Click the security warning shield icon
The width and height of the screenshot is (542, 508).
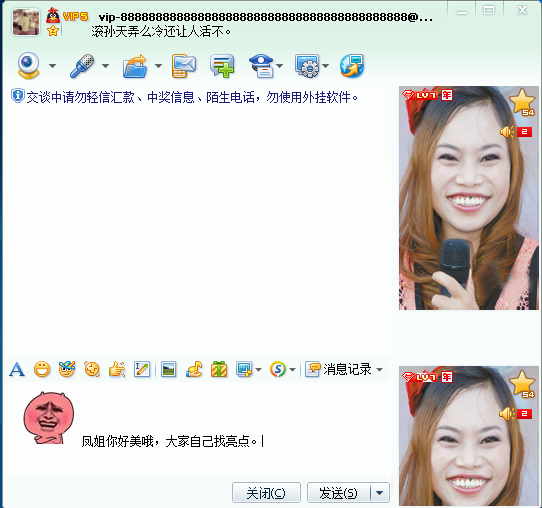point(17,96)
